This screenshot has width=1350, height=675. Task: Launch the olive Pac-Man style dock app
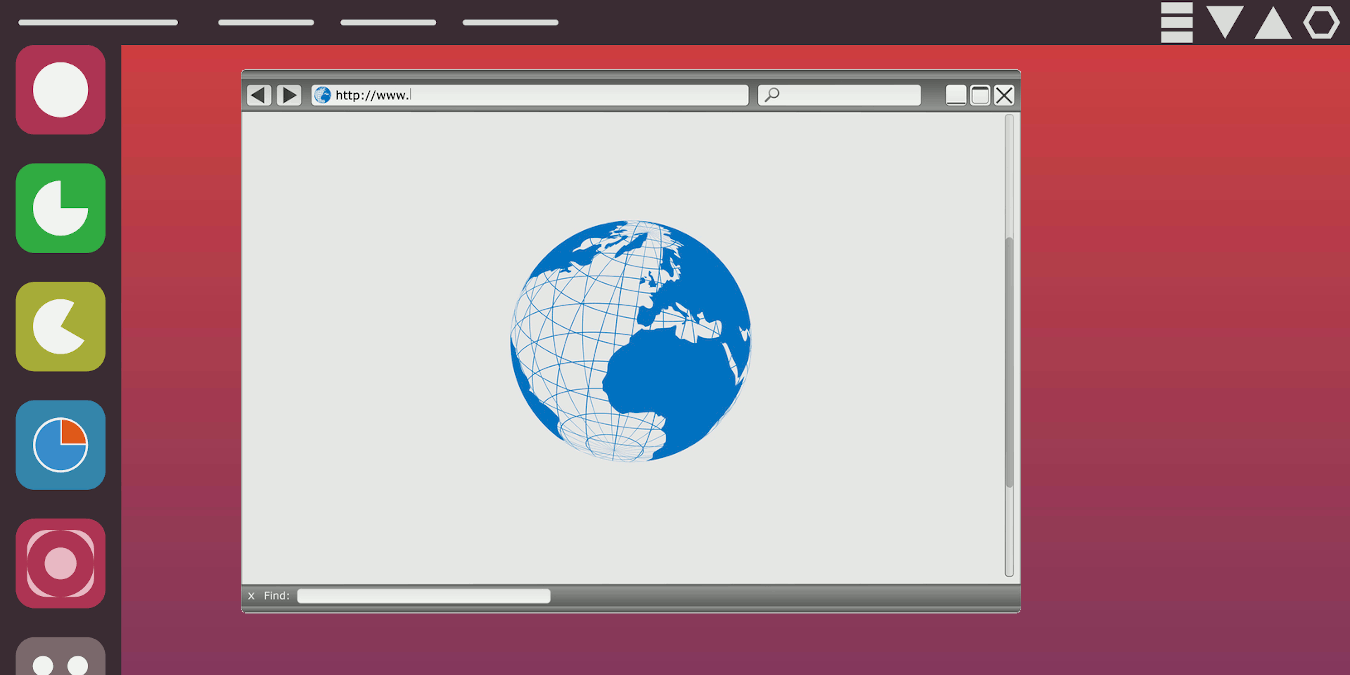click(x=60, y=326)
